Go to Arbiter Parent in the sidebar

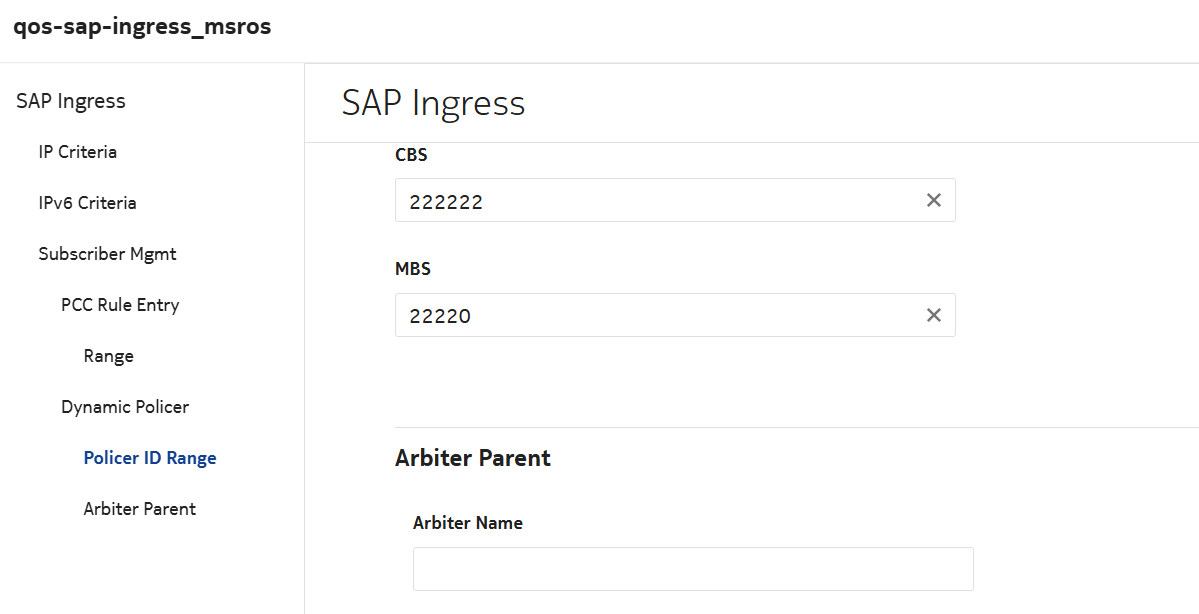[140, 509]
